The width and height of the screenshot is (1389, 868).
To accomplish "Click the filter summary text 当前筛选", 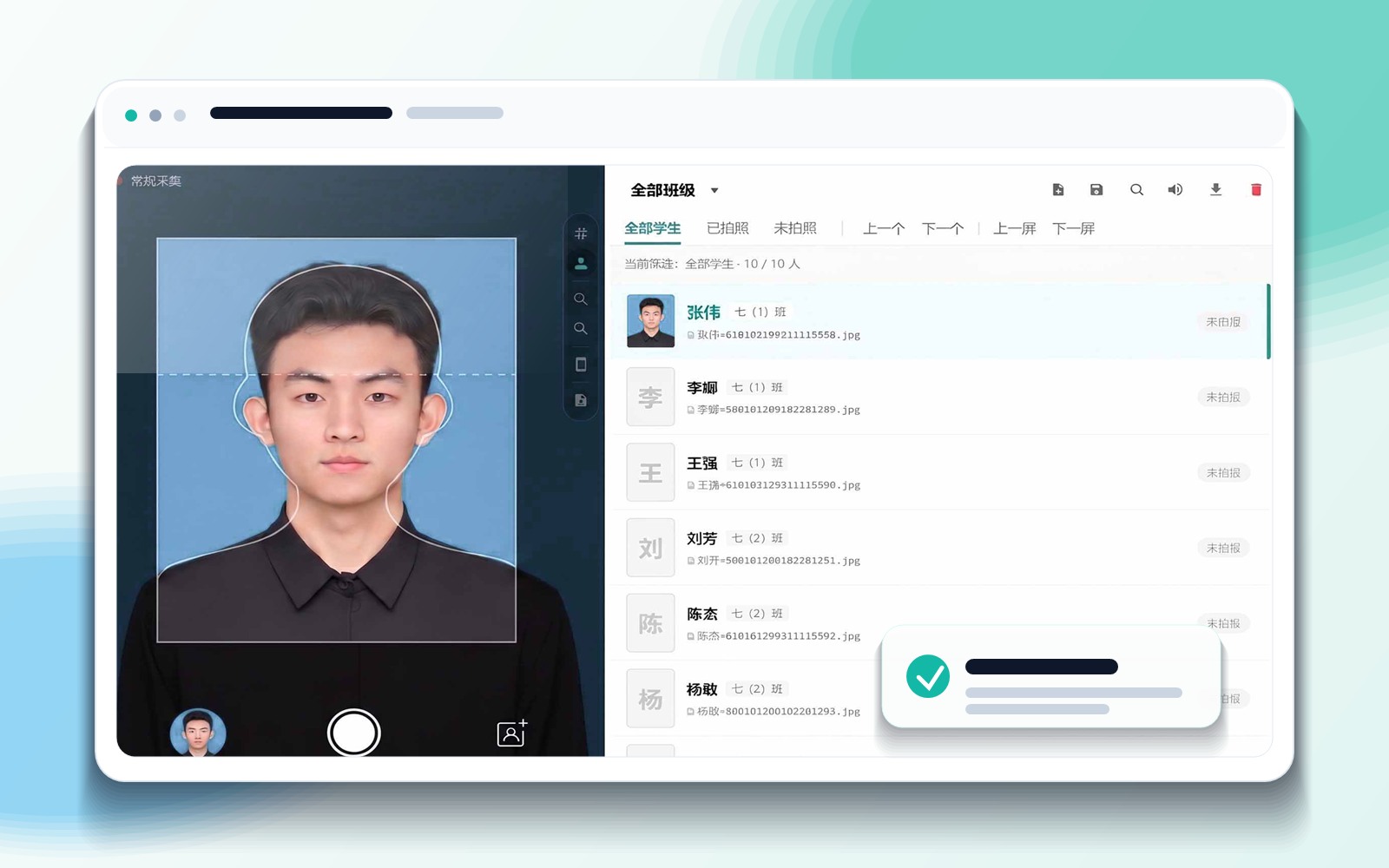I will [712, 264].
